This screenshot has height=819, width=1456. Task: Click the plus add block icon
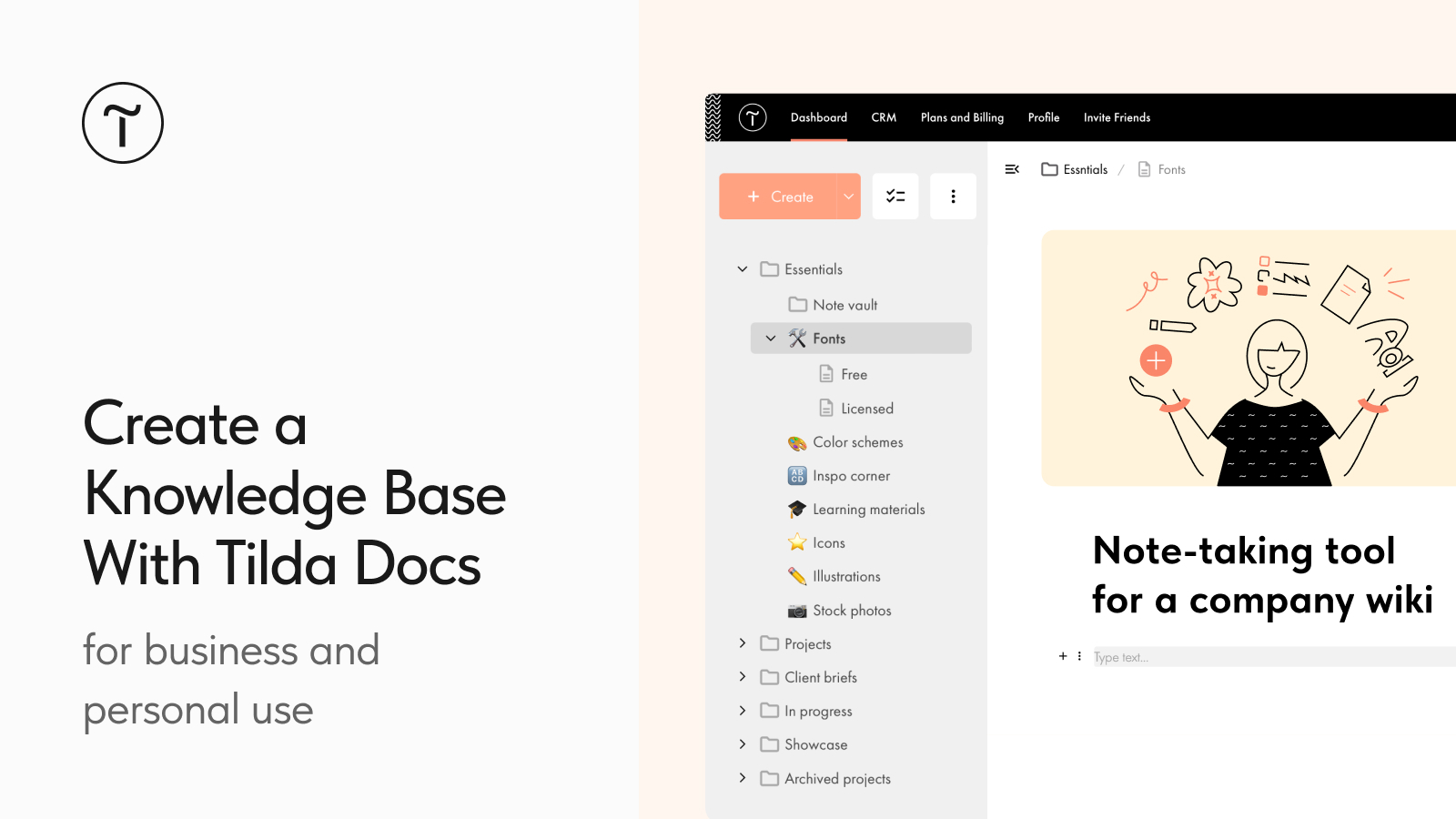coord(1063,656)
